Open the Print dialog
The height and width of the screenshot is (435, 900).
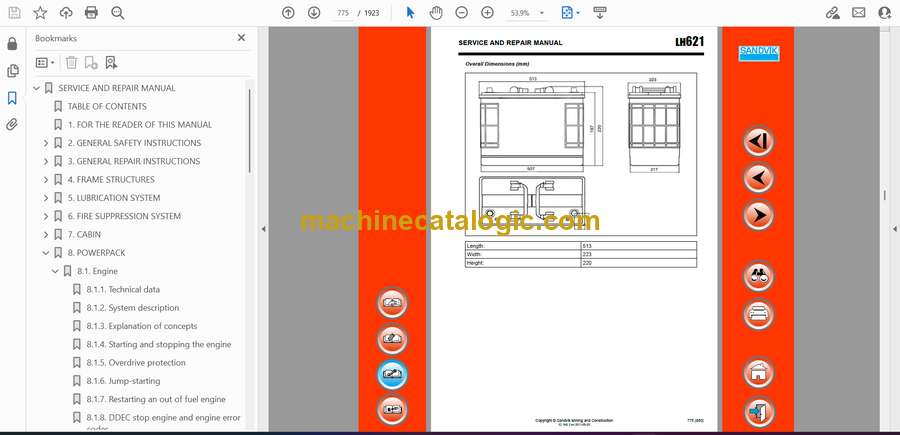click(91, 13)
